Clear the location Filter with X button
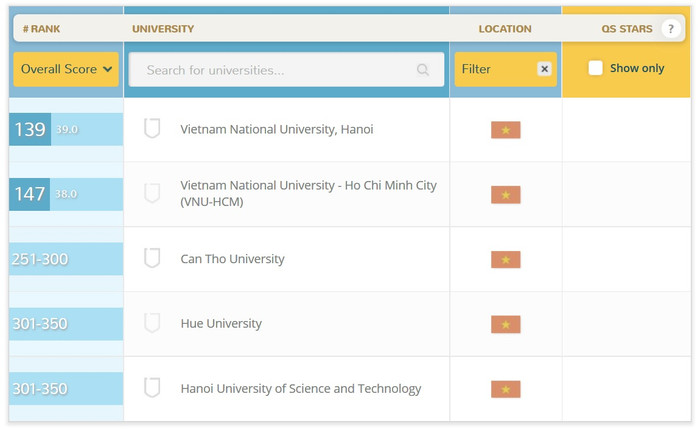This screenshot has height=429, width=700. 544,69
